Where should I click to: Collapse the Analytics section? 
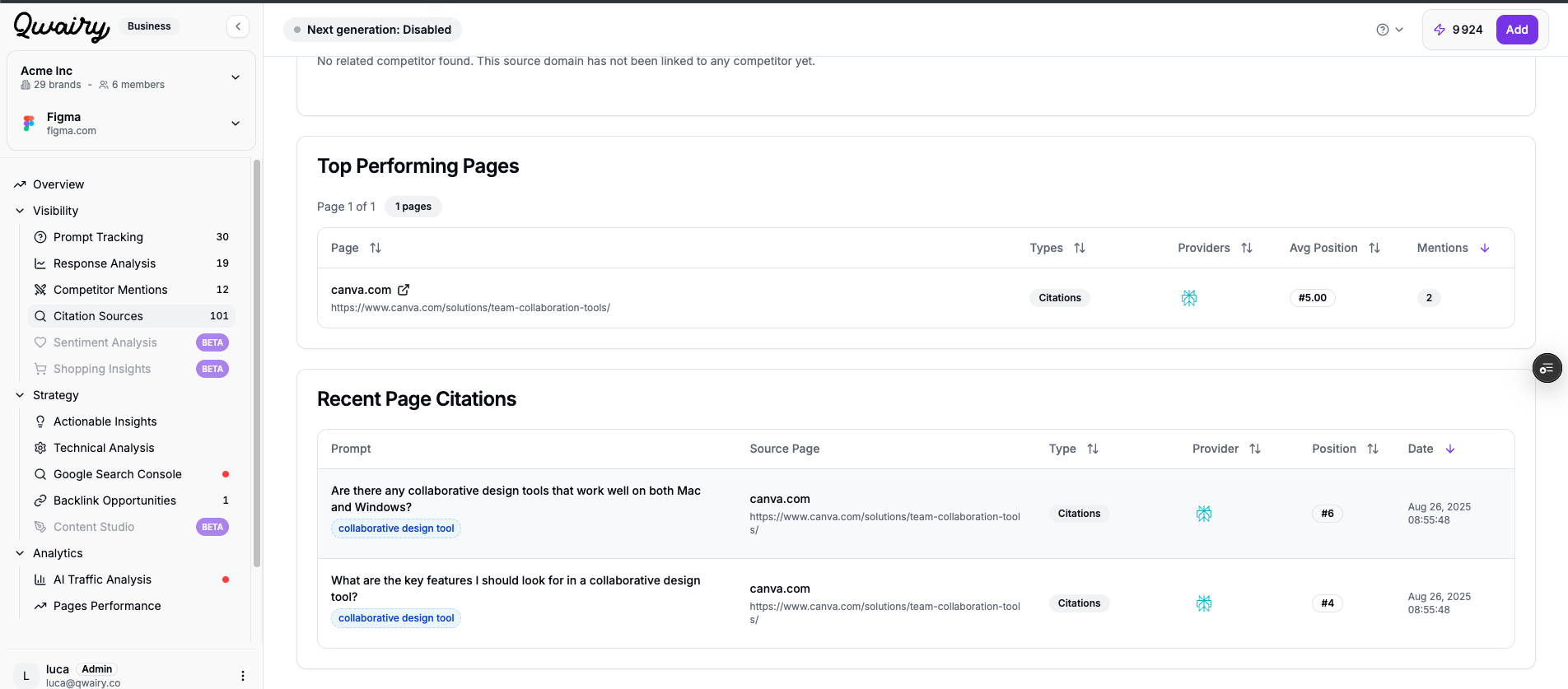pyautogui.click(x=20, y=553)
